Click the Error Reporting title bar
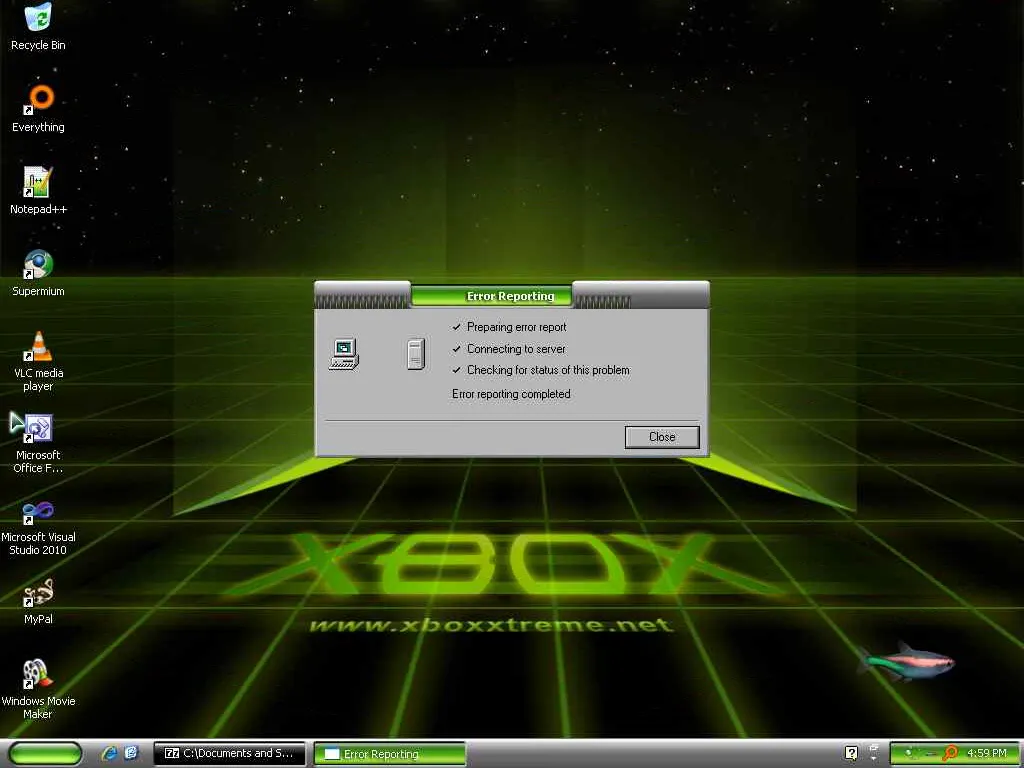This screenshot has height=768, width=1024. click(x=511, y=296)
